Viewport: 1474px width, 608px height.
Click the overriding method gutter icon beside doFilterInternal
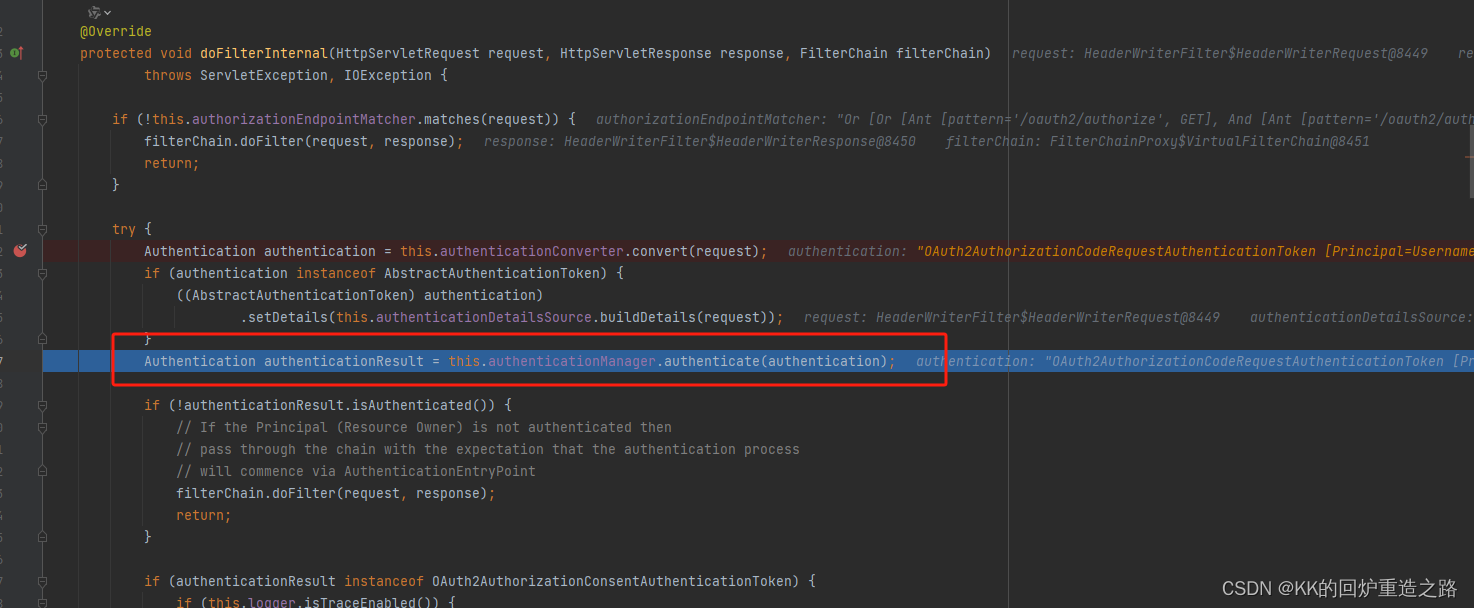(16, 53)
